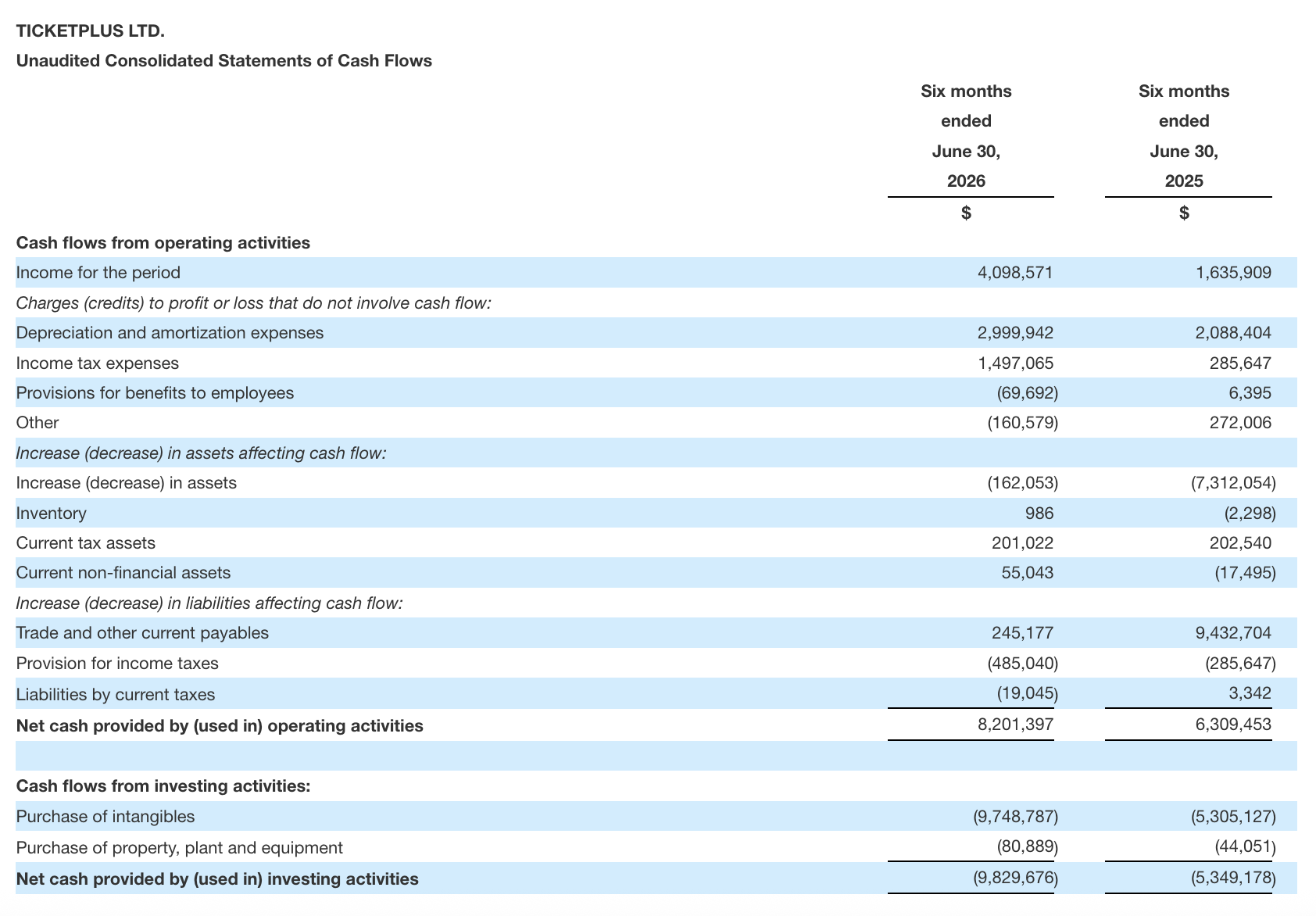
Task: Select the Unaudited Consolidated Statements of Cash Flows heading
Action: tap(224, 61)
